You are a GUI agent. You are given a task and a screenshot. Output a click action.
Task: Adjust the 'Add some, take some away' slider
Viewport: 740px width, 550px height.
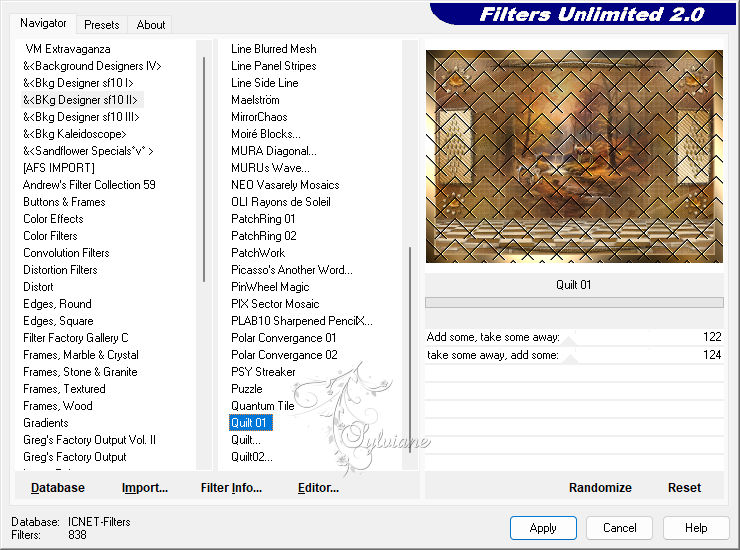(x=570, y=341)
